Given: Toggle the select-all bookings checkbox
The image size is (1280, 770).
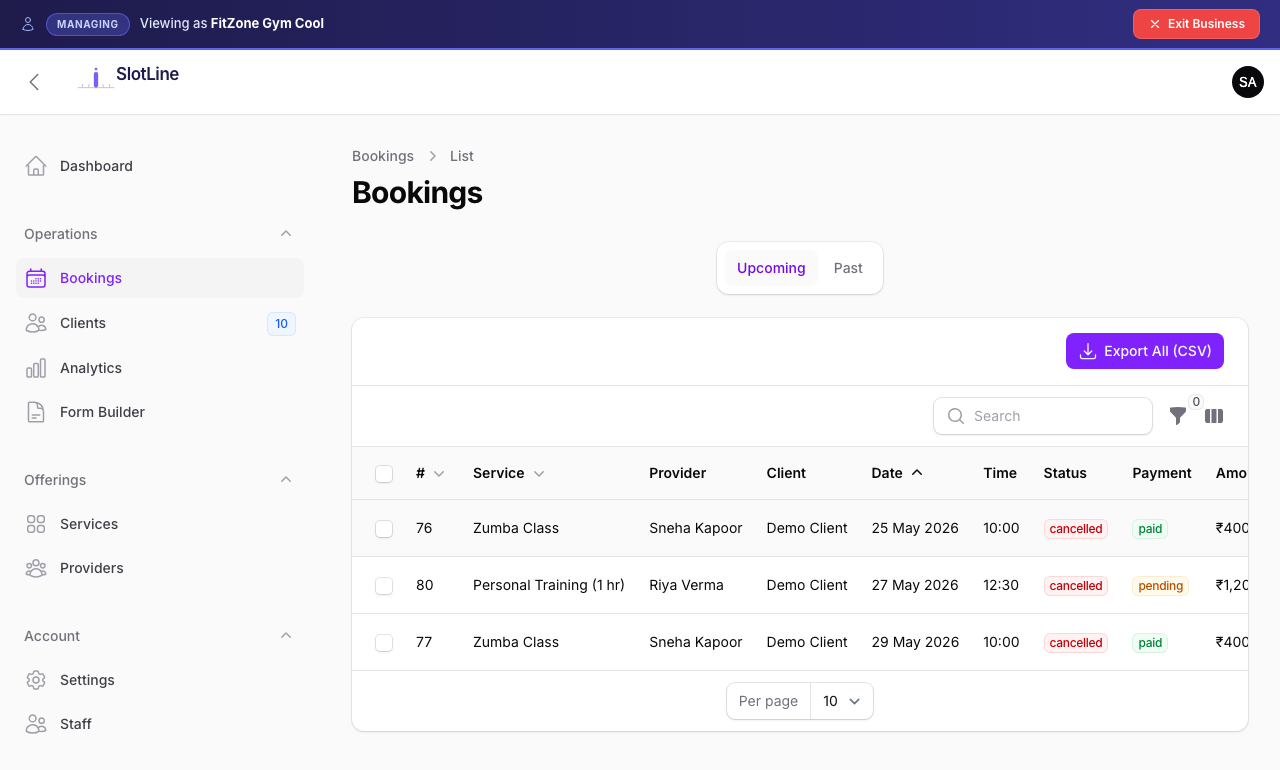Looking at the screenshot, I should point(384,474).
